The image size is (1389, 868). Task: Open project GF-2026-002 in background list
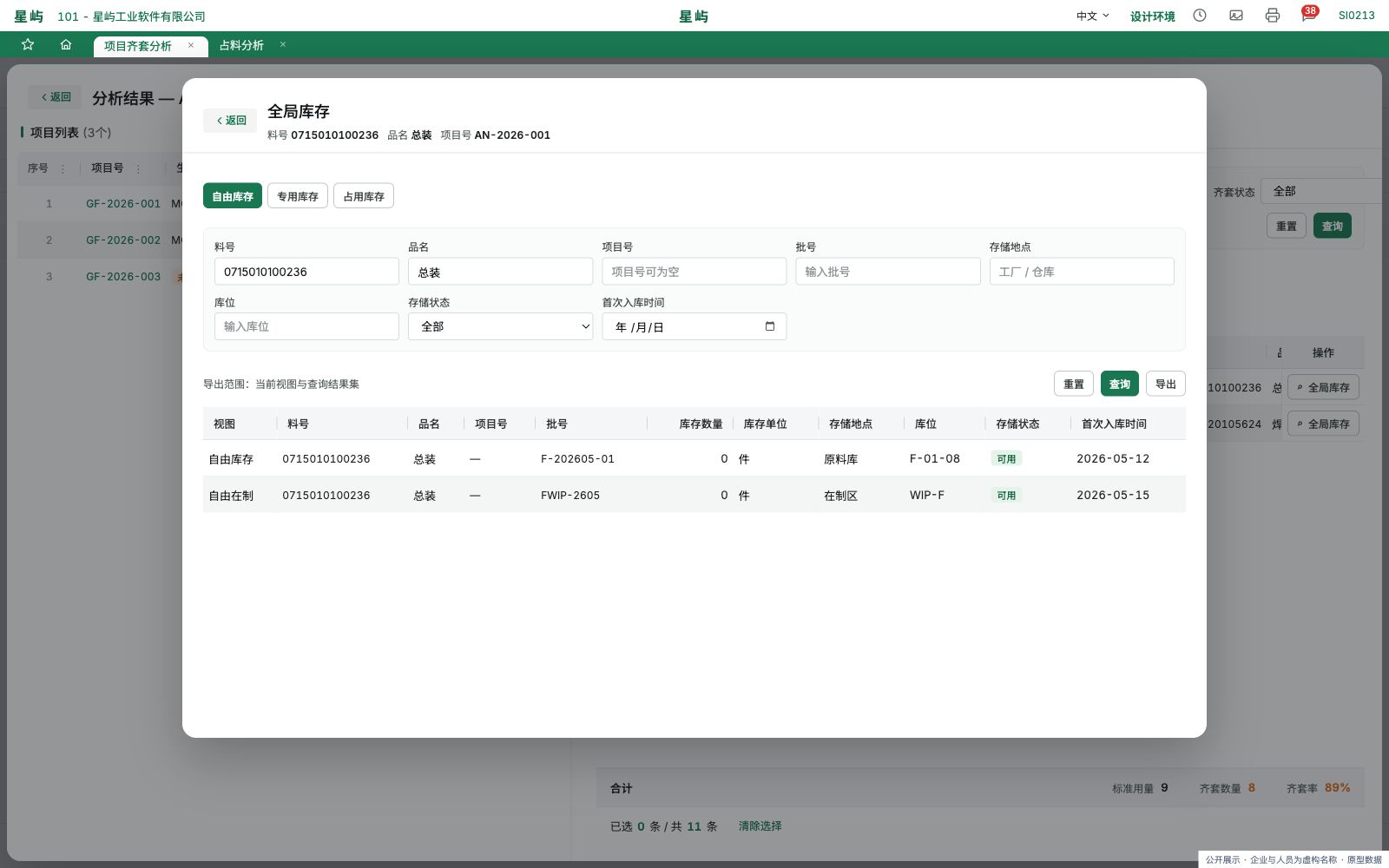[x=123, y=240]
